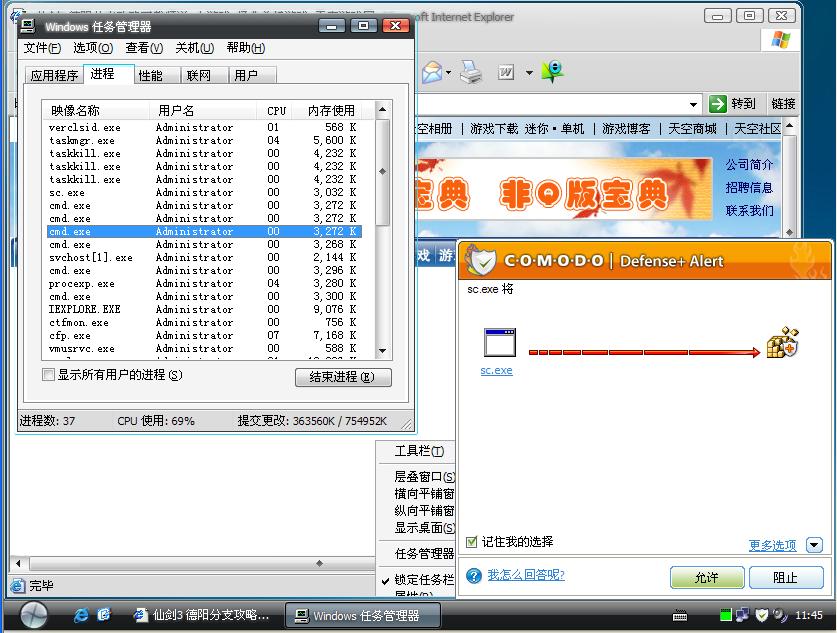Expand the more options arrow in Comodo alert
This screenshot has height=633, width=837.
click(x=814, y=545)
